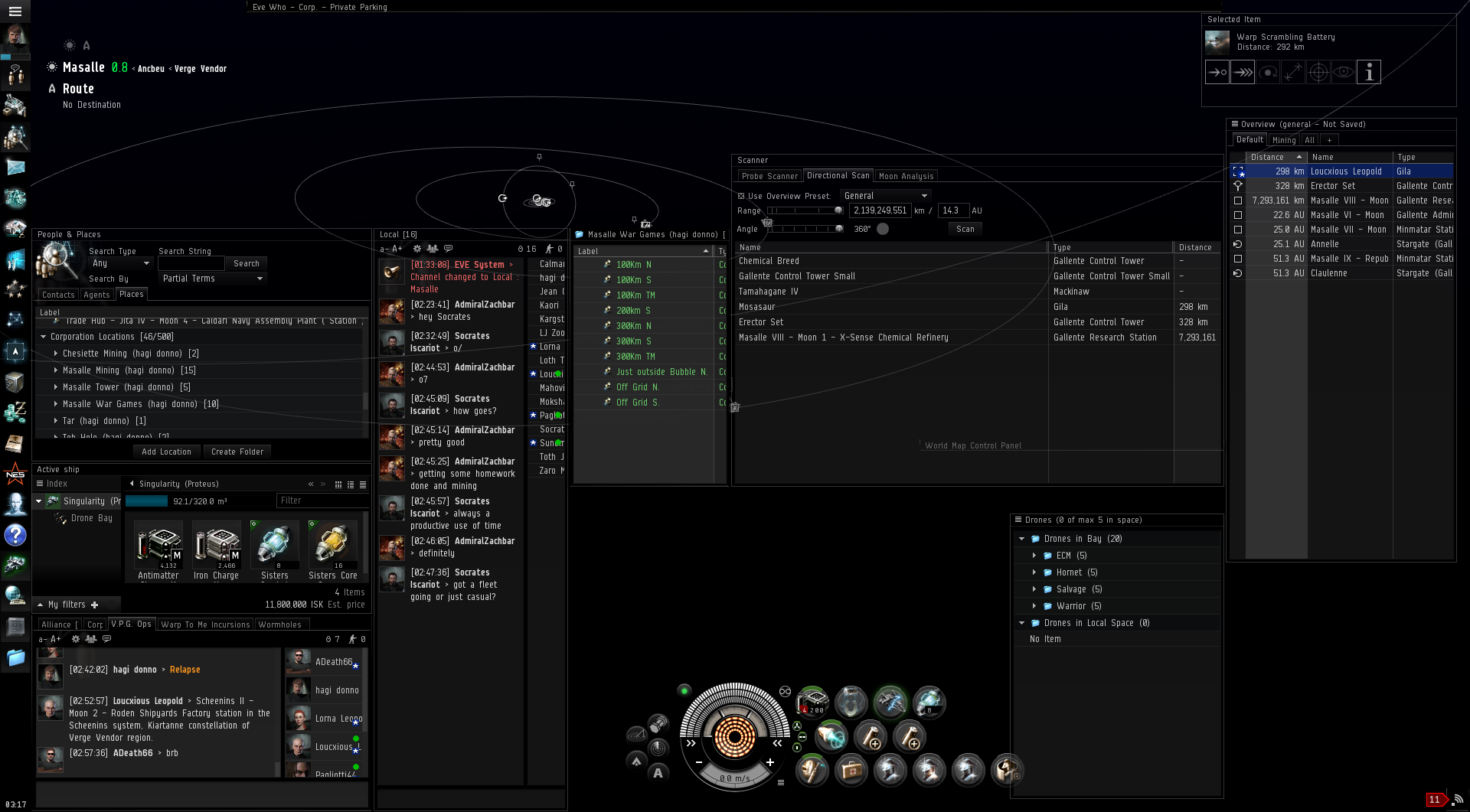Click the Search String input field
Image resolution: width=1470 pixels, height=812 pixels.
(191, 263)
